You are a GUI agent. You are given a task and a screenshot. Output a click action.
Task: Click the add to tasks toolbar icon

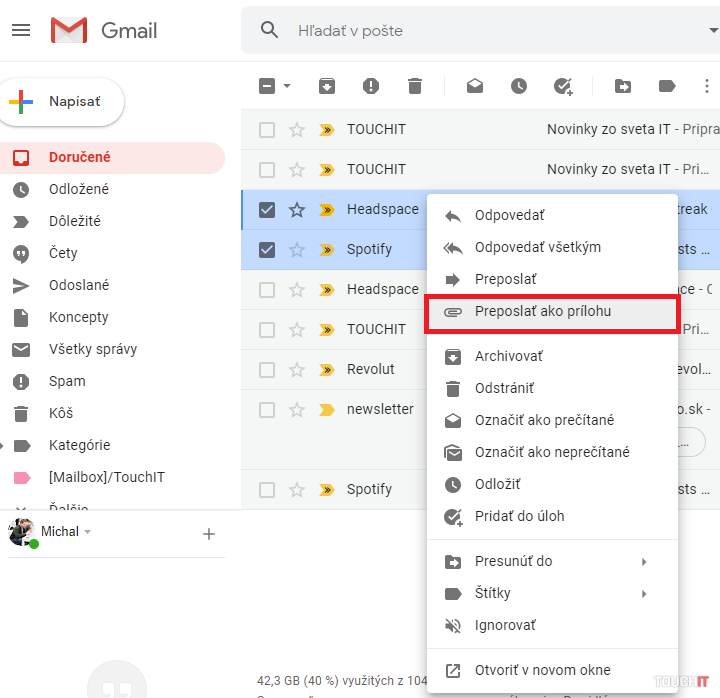pyautogui.click(x=563, y=87)
